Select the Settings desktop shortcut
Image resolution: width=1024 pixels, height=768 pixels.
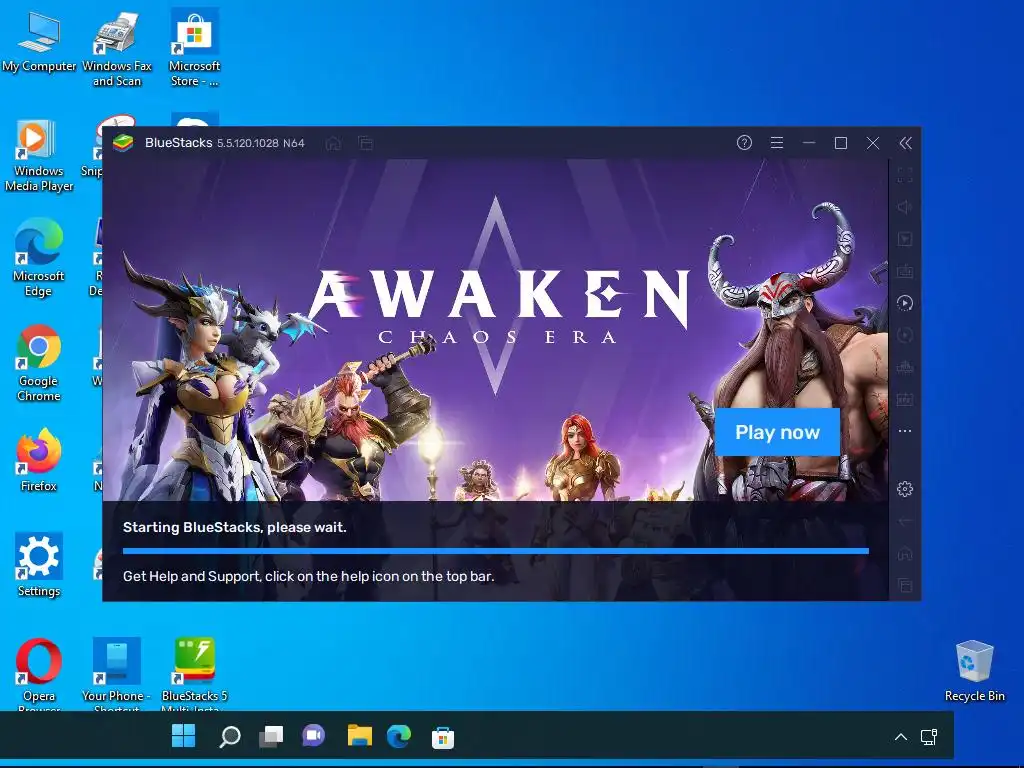(39, 565)
